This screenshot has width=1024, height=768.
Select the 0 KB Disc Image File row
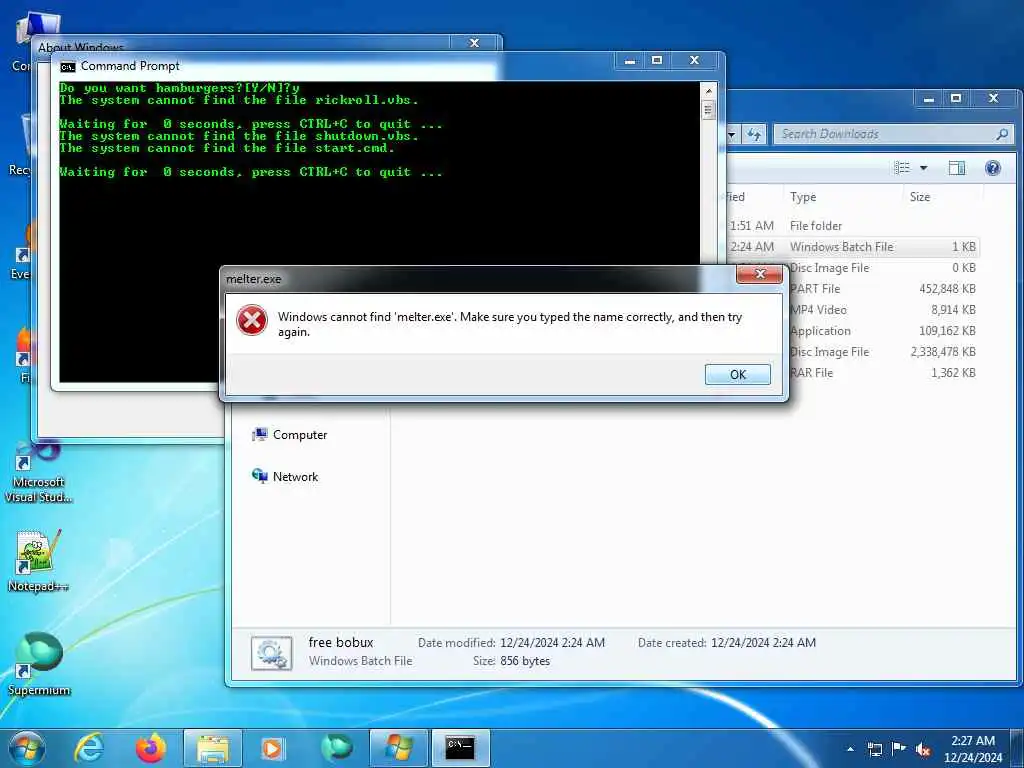click(x=883, y=268)
